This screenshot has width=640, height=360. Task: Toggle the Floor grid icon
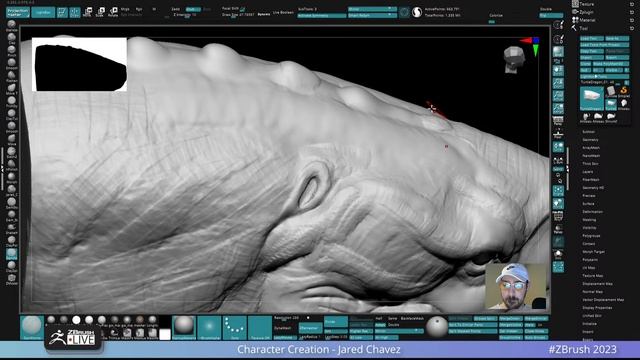(558, 134)
